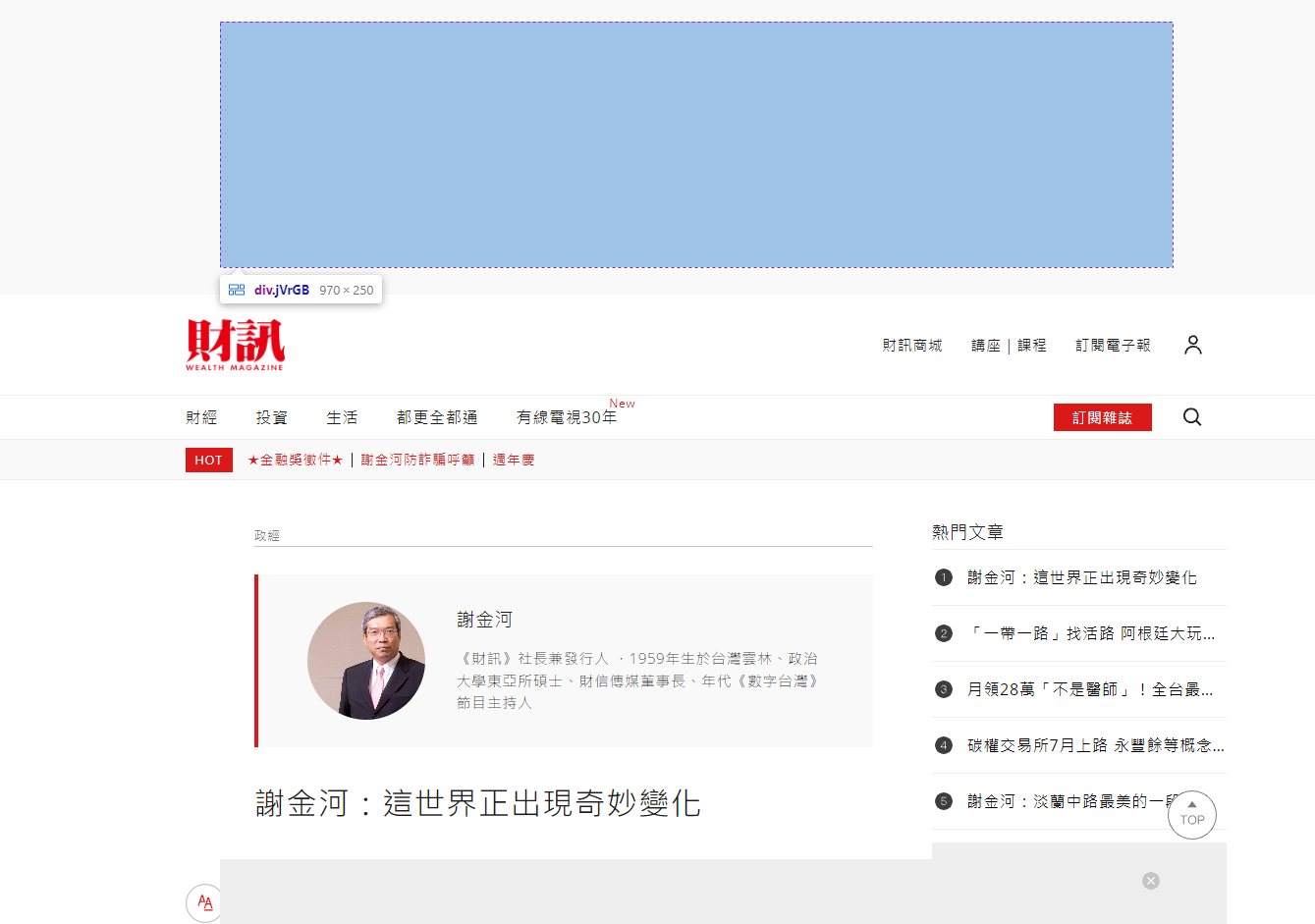The width and height of the screenshot is (1315, 924).
Task: Click the TOP back-to-top arrow
Action: (1191, 814)
